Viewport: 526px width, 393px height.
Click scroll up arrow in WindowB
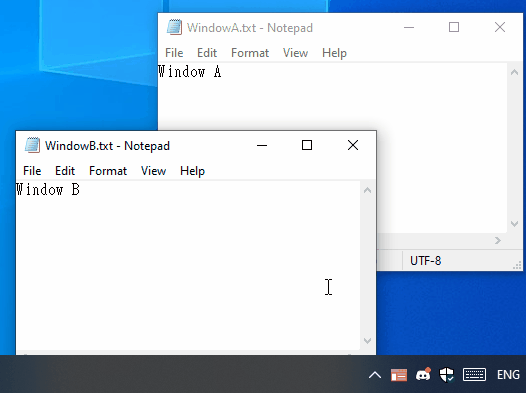click(368, 190)
